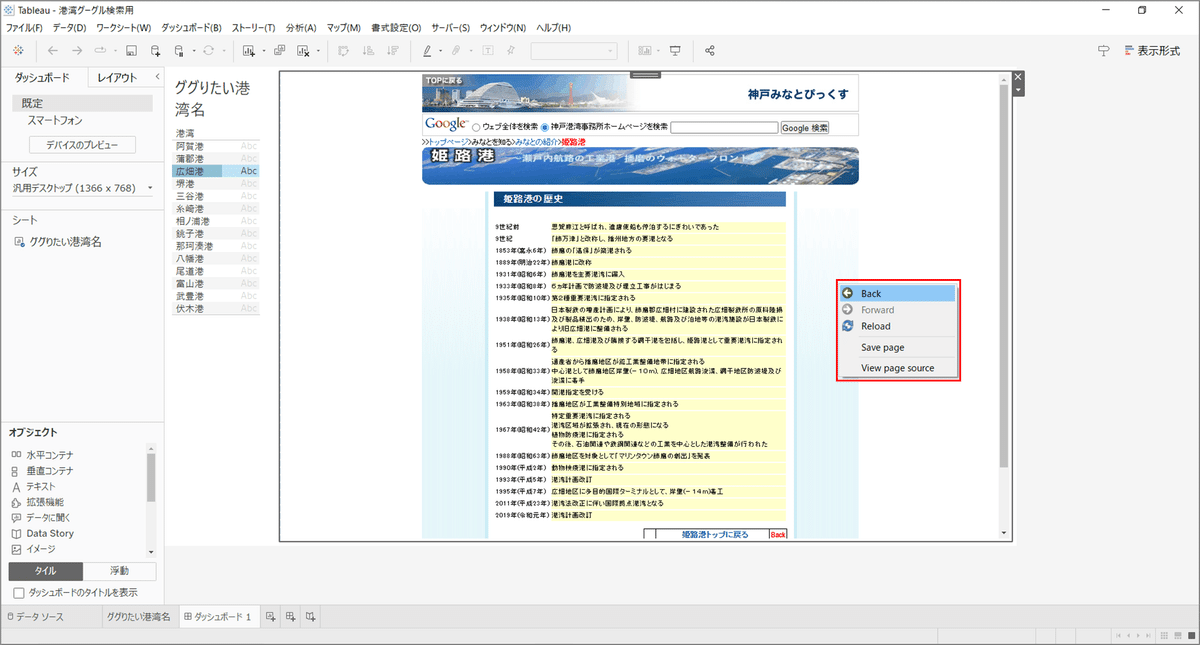This screenshot has height=645, width=1200.
Task: Open the 分析(A) menu
Action: 301,27
